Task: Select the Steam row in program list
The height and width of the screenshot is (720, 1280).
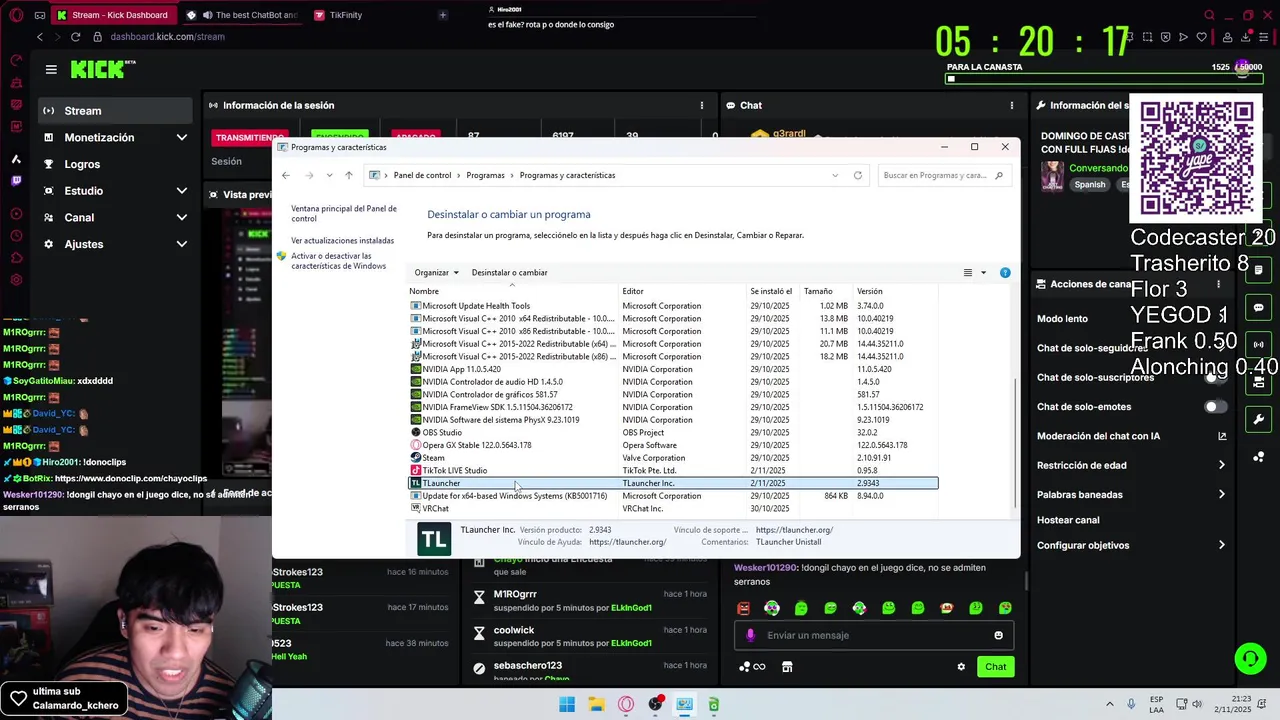Action: (x=673, y=458)
